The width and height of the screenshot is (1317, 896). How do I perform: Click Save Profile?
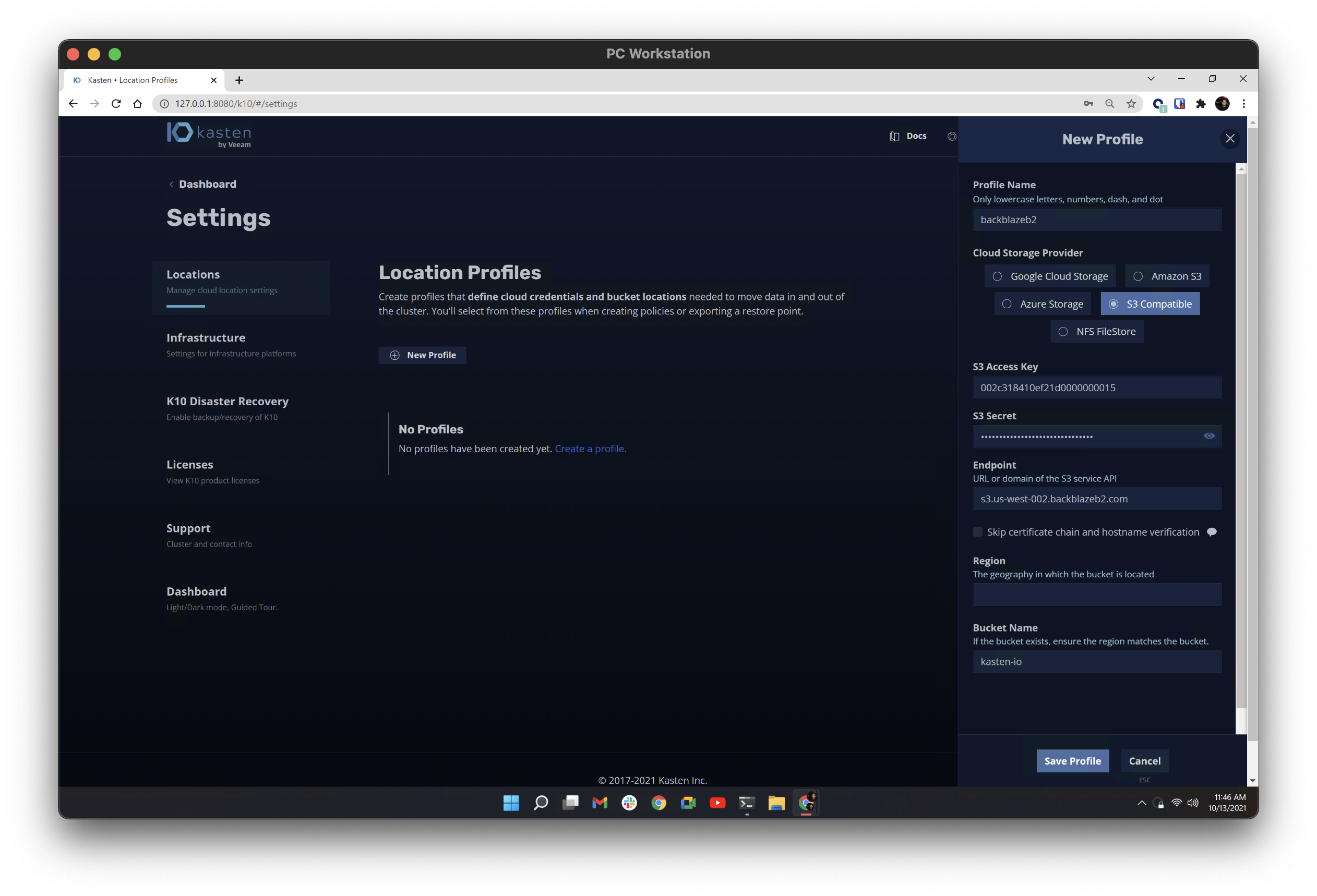click(1073, 761)
